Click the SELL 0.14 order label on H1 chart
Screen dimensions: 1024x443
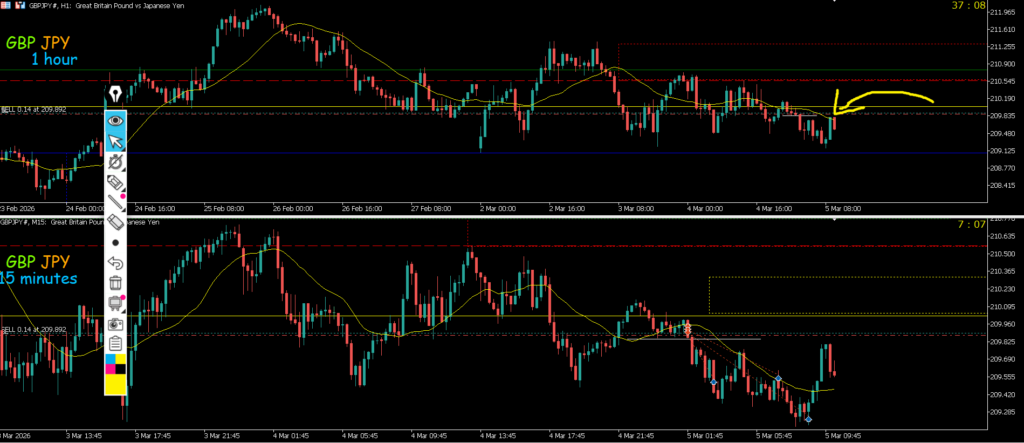pos(34,109)
